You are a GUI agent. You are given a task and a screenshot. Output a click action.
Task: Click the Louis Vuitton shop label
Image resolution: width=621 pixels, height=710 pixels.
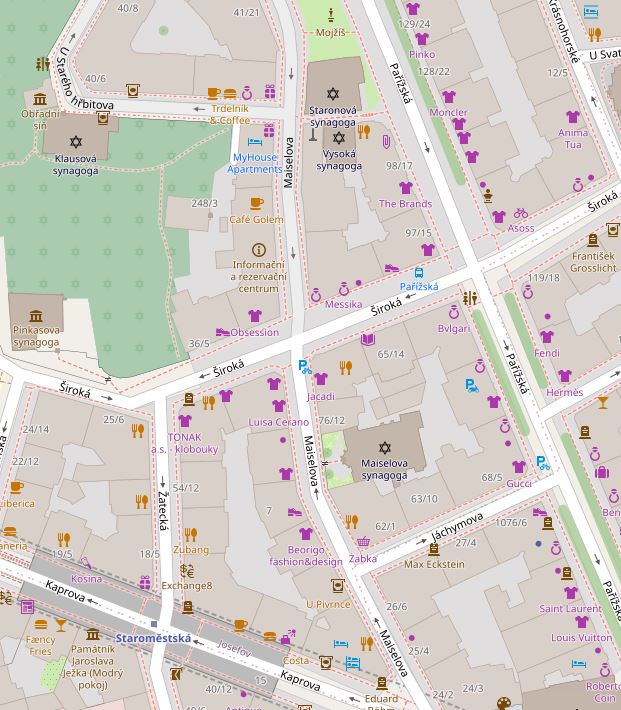pos(581,638)
